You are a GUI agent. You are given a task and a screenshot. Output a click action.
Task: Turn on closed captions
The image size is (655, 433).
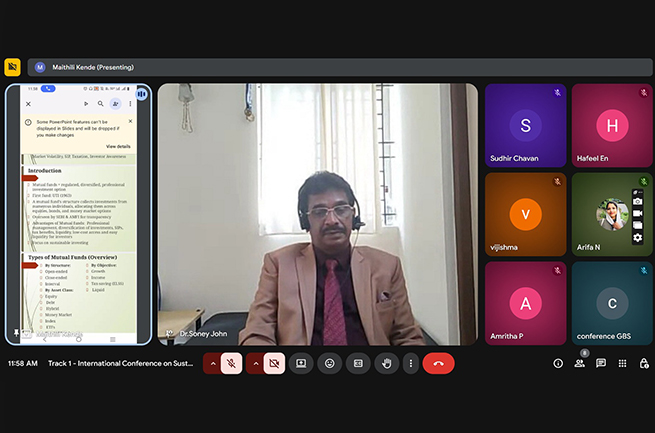click(x=358, y=364)
